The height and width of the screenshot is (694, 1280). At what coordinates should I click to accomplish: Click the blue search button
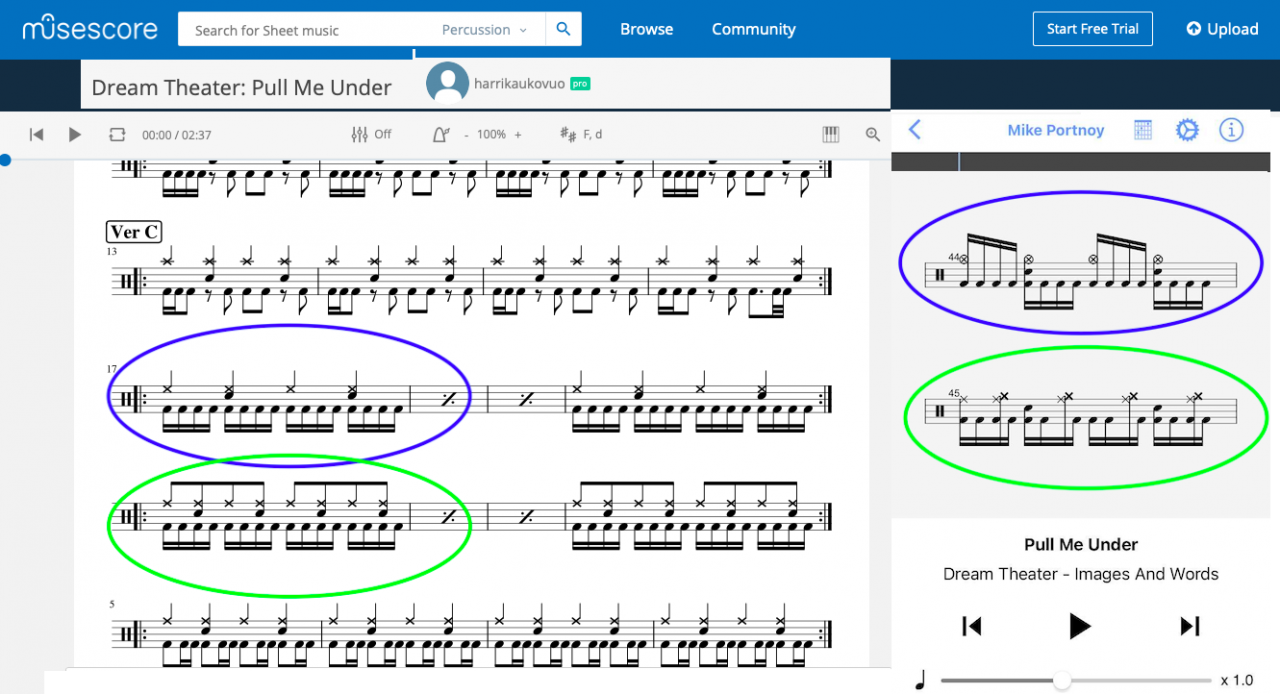click(x=563, y=29)
